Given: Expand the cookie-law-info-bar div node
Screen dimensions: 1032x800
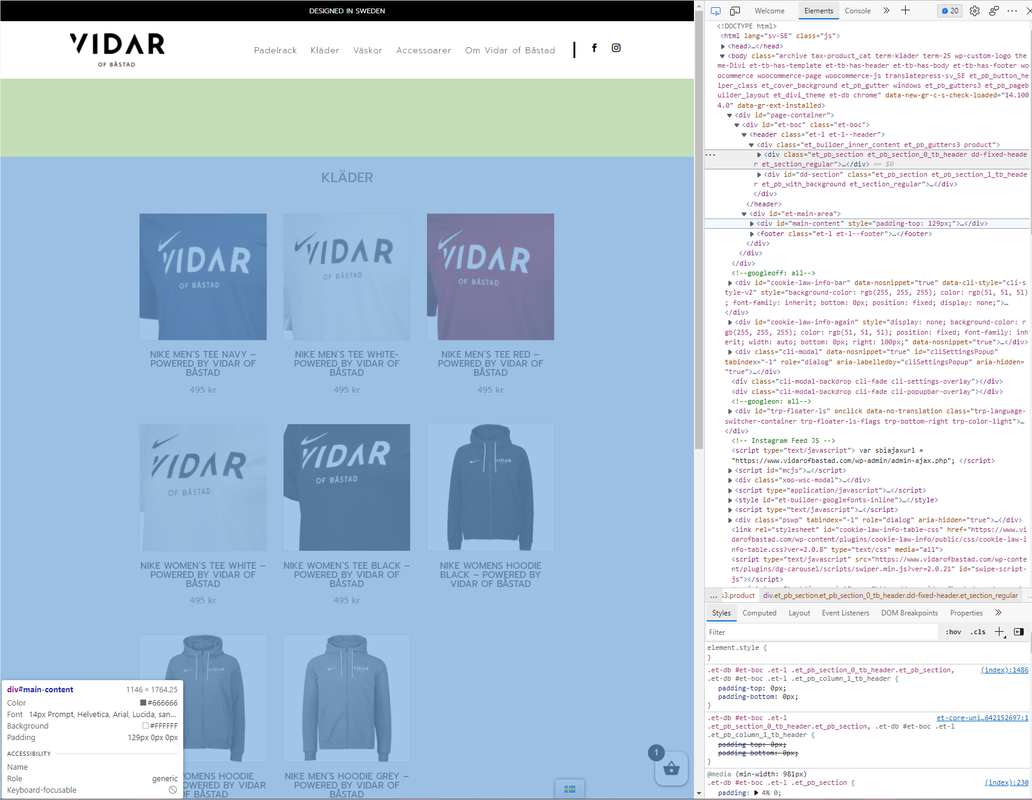Looking at the screenshot, I should coord(730,283).
